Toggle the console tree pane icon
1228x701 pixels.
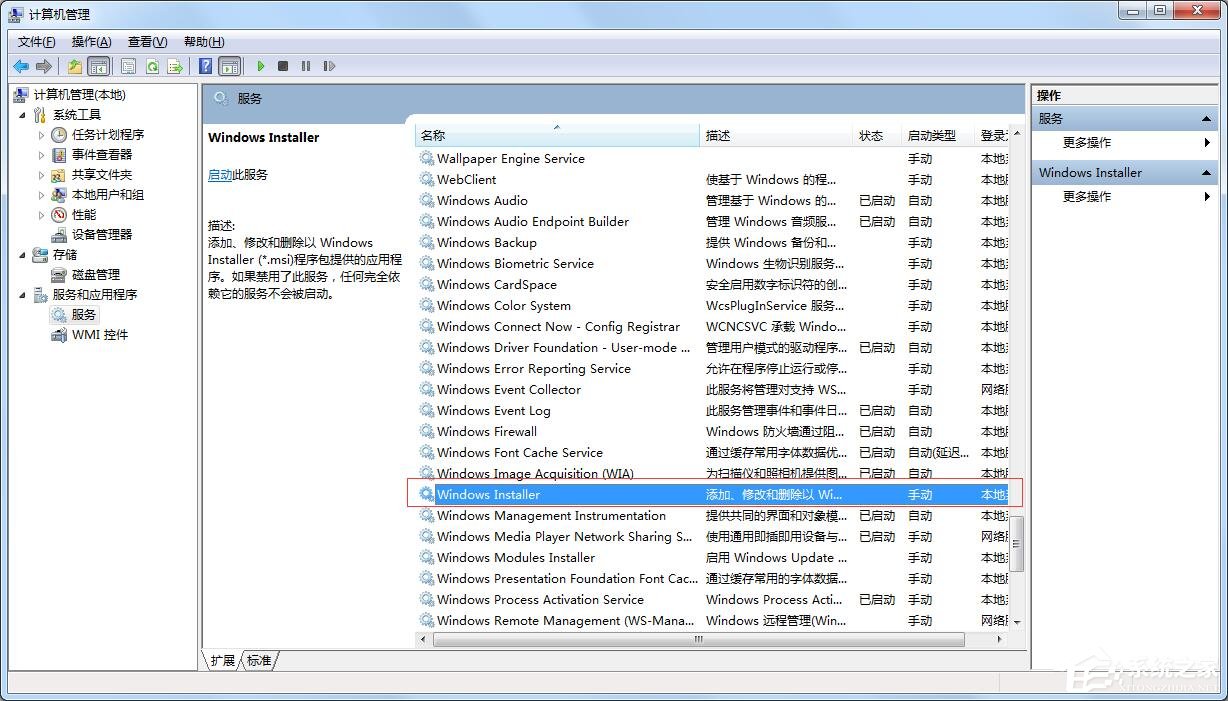[x=98, y=66]
